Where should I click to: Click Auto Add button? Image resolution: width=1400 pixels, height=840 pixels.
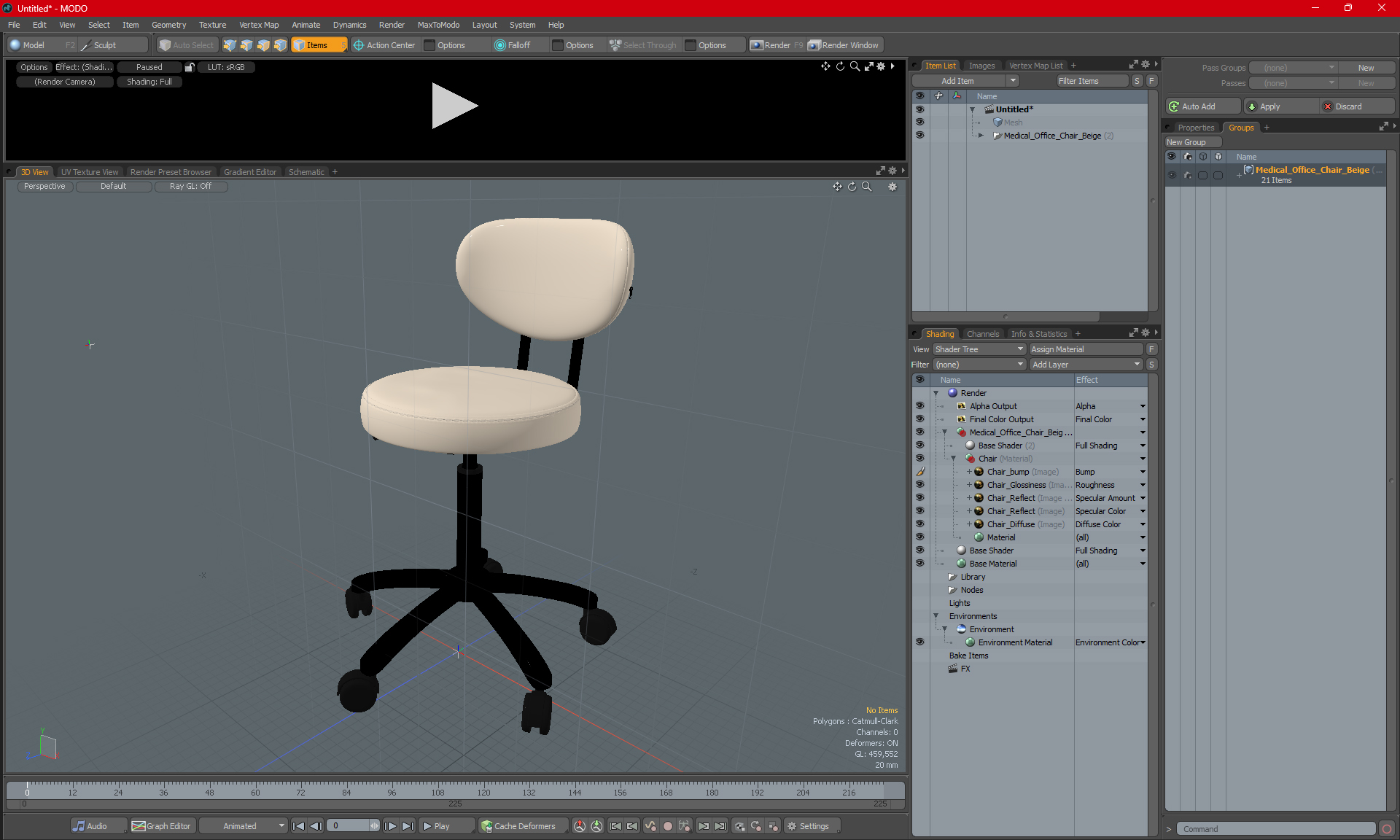click(1203, 106)
